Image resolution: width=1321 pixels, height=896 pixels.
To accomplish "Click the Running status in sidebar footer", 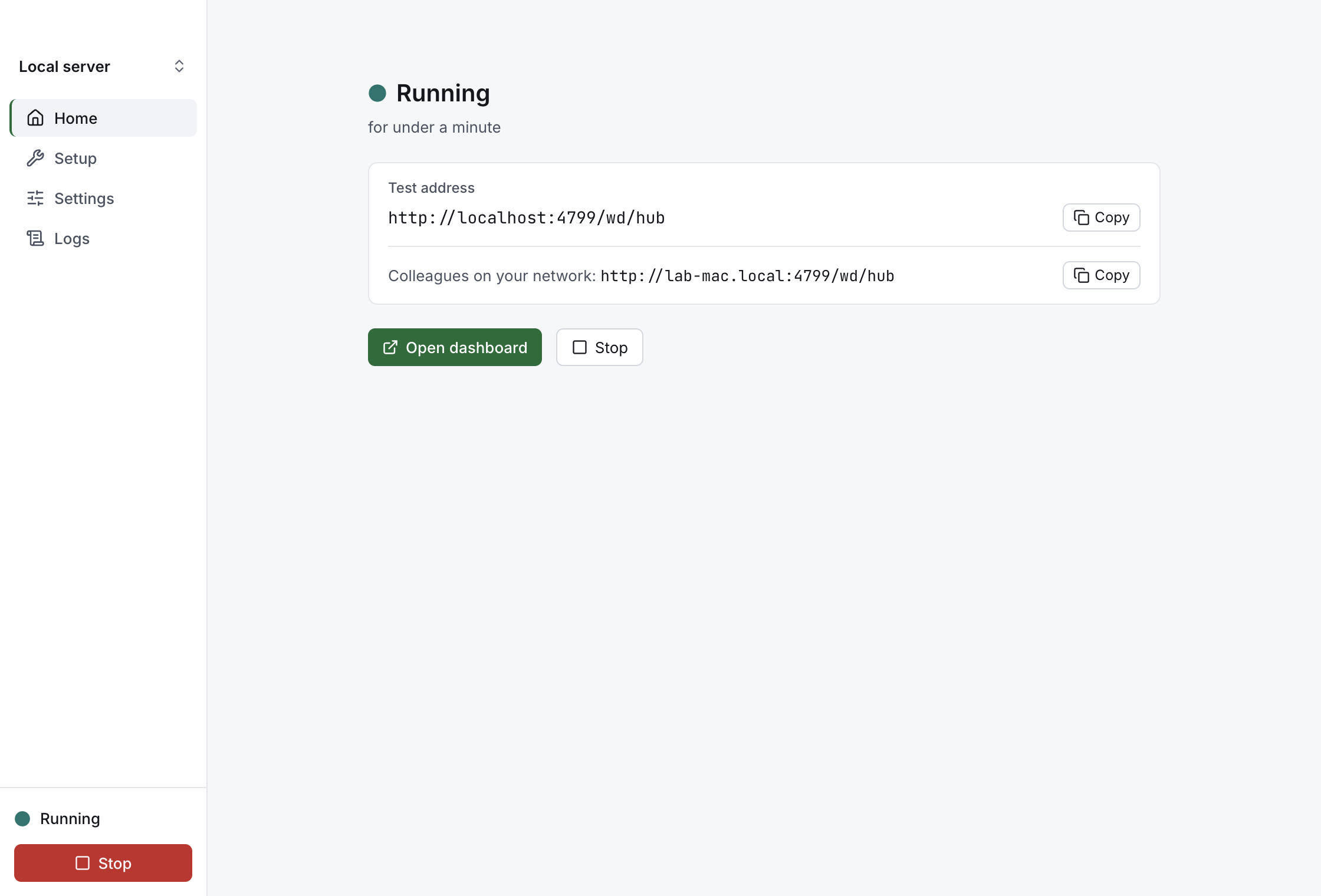I will [70, 819].
